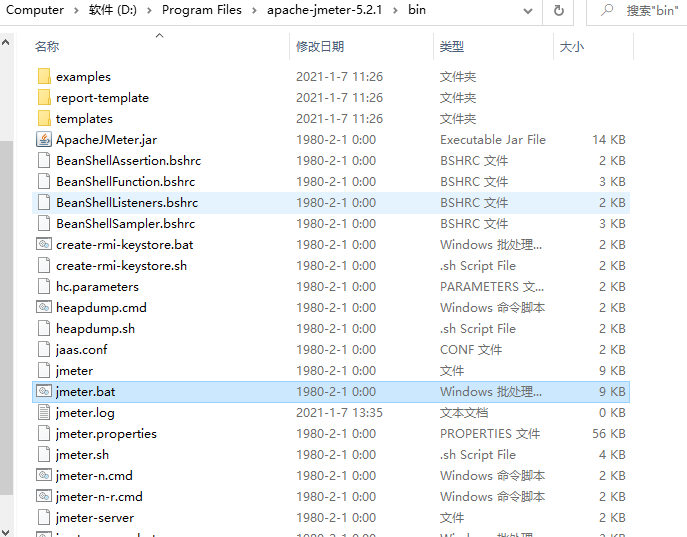Click the BeanShellFunction.bshrc file icon

click(44, 181)
